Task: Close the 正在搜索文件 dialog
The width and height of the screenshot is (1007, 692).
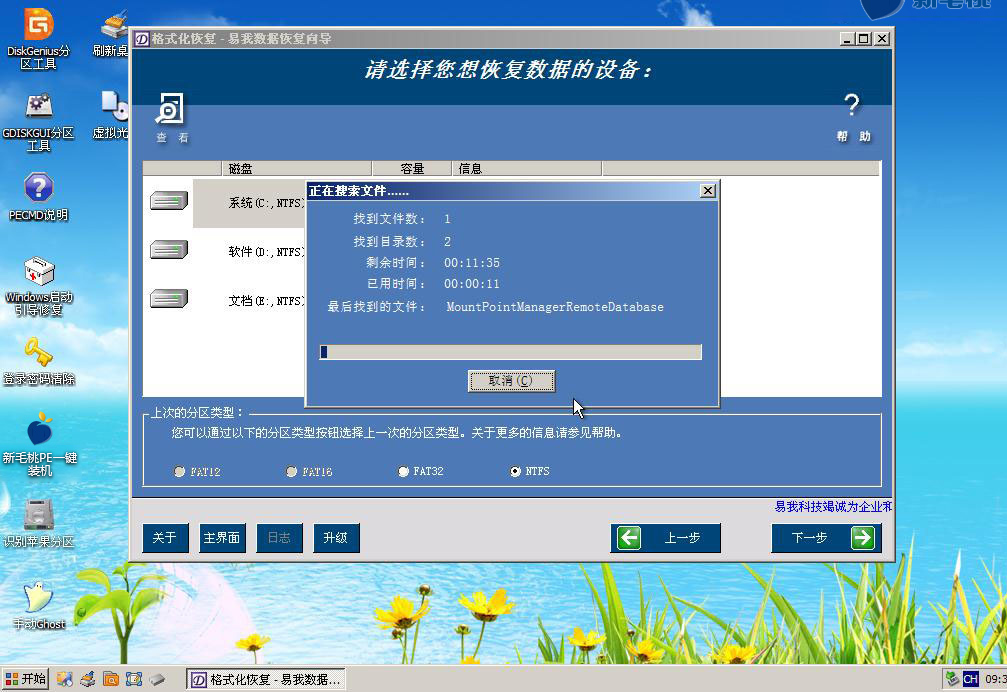Action: click(x=707, y=191)
